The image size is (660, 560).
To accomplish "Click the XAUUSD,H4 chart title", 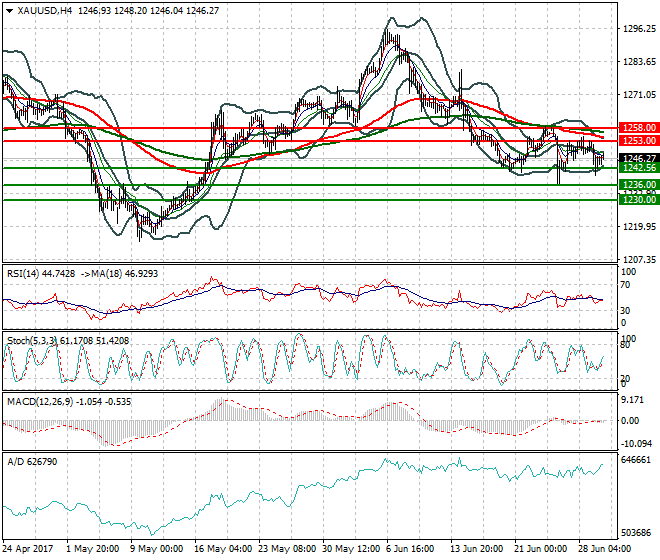I will [x=45, y=10].
